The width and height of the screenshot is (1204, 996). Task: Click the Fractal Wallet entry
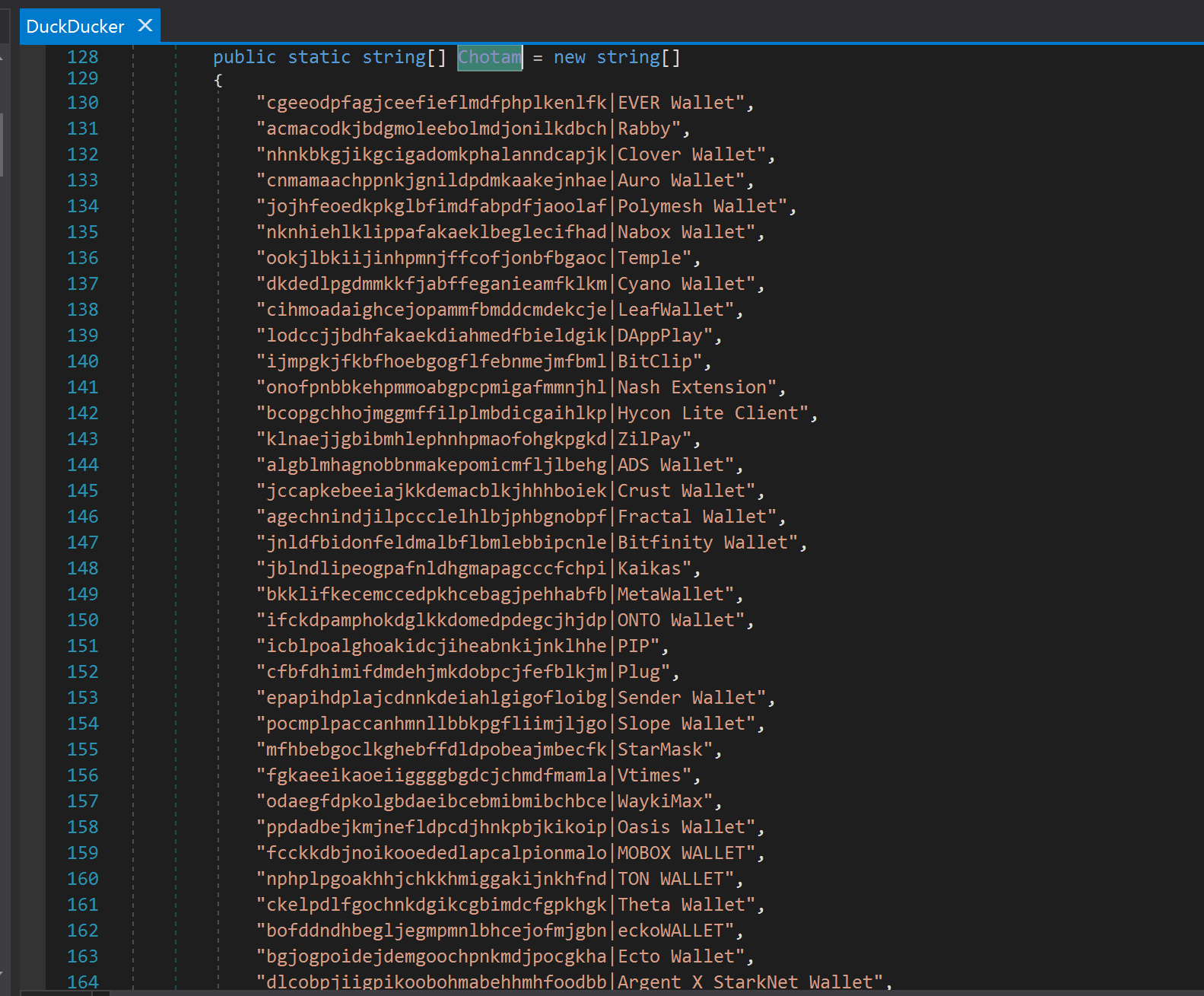[522, 517]
